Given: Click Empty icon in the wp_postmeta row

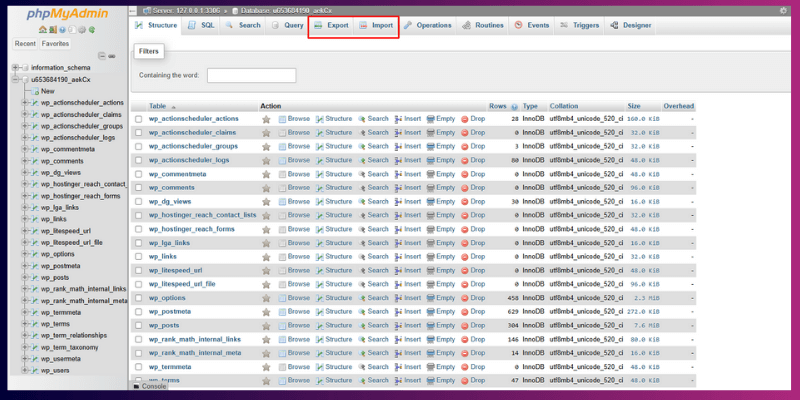Looking at the screenshot, I should [x=430, y=312].
